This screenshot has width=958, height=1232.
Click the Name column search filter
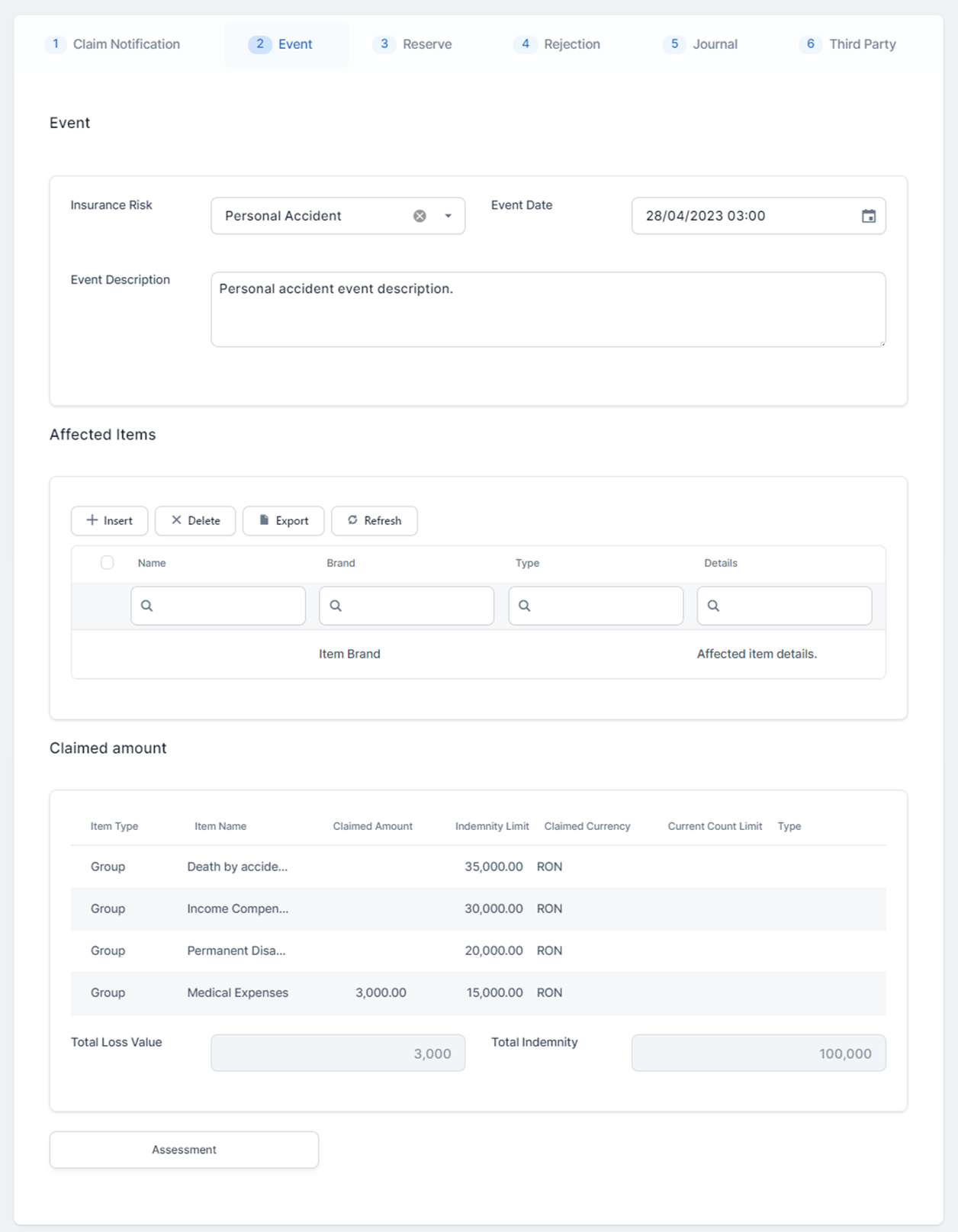click(218, 606)
